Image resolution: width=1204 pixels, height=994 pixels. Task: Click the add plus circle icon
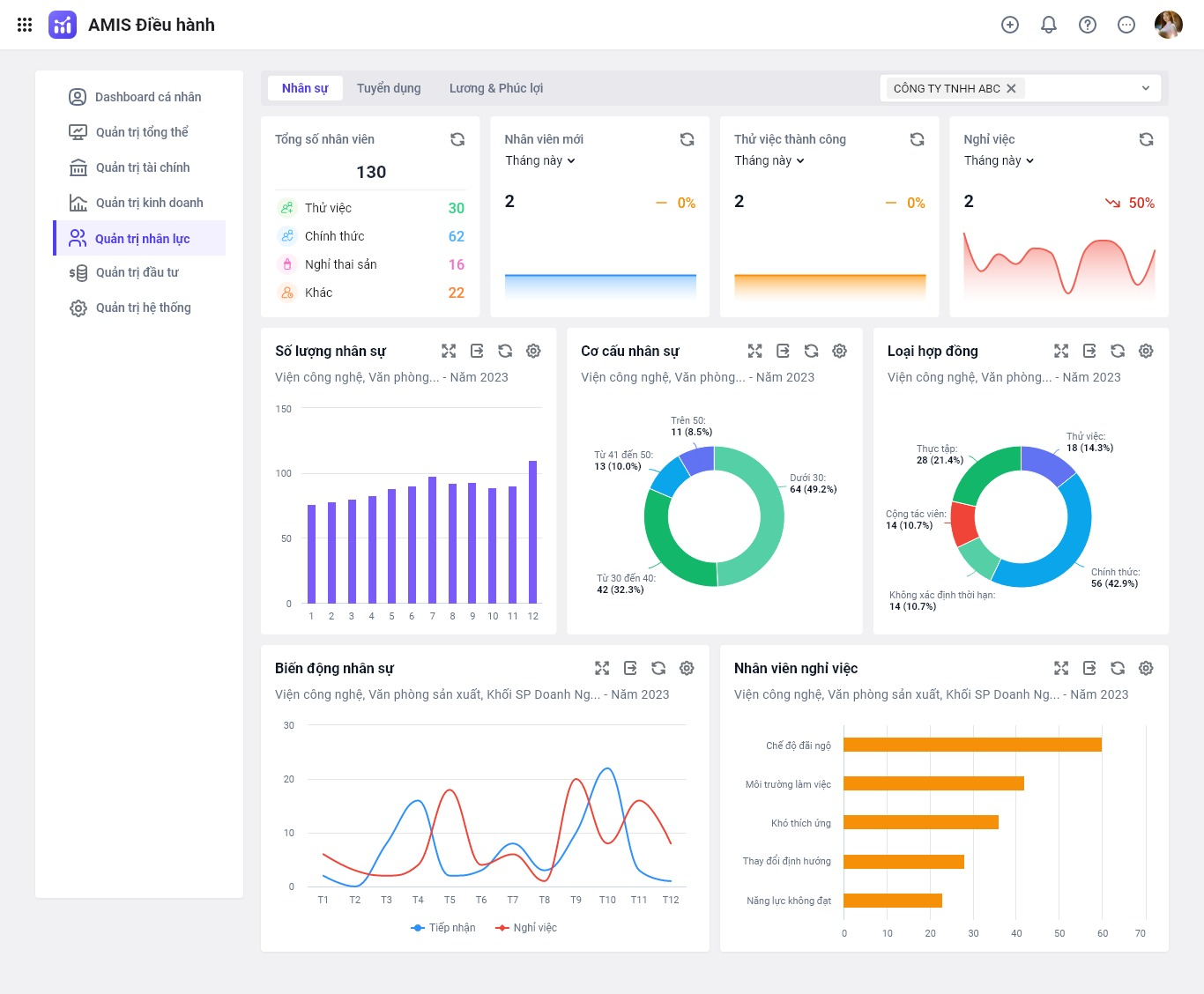(1010, 25)
